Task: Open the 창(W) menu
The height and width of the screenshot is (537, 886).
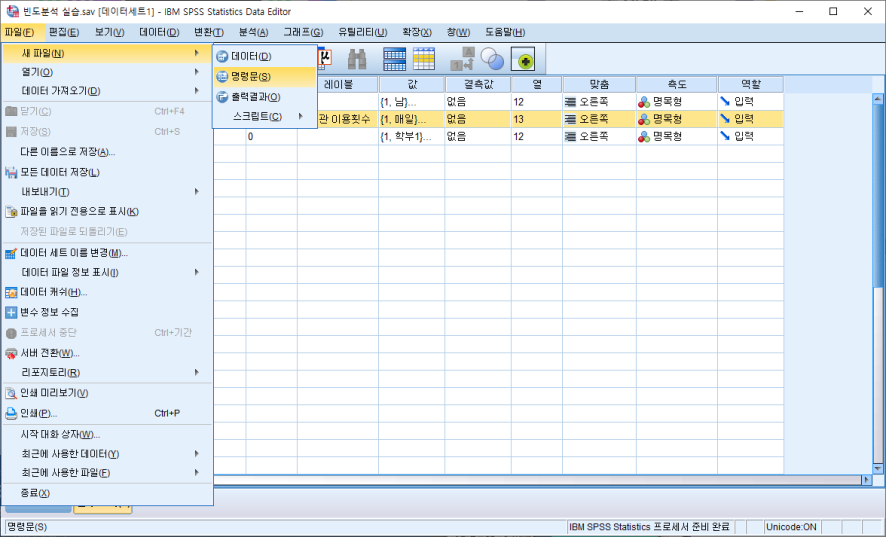Action: (458, 32)
